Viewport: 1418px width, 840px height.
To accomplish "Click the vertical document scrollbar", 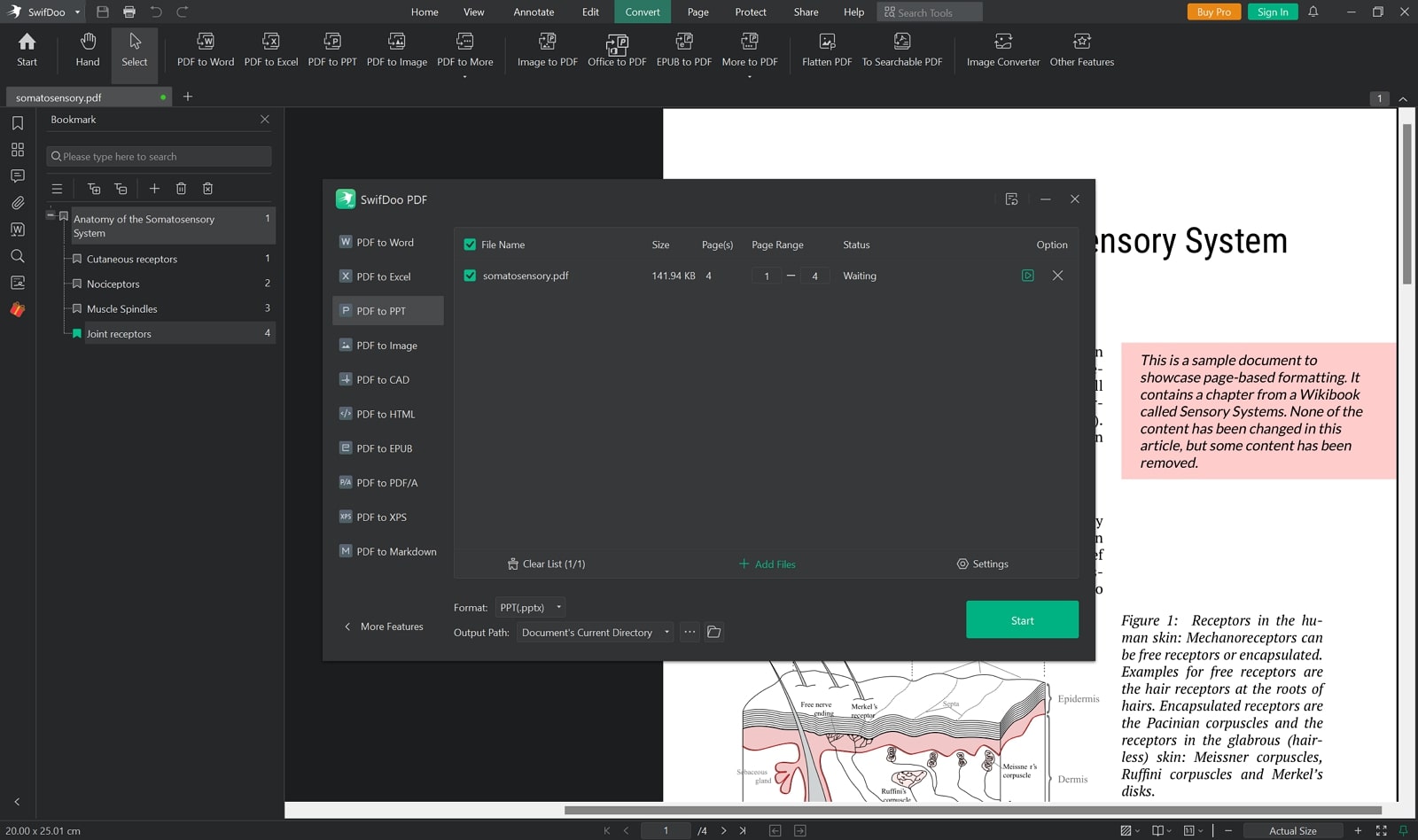I will [x=1406, y=204].
